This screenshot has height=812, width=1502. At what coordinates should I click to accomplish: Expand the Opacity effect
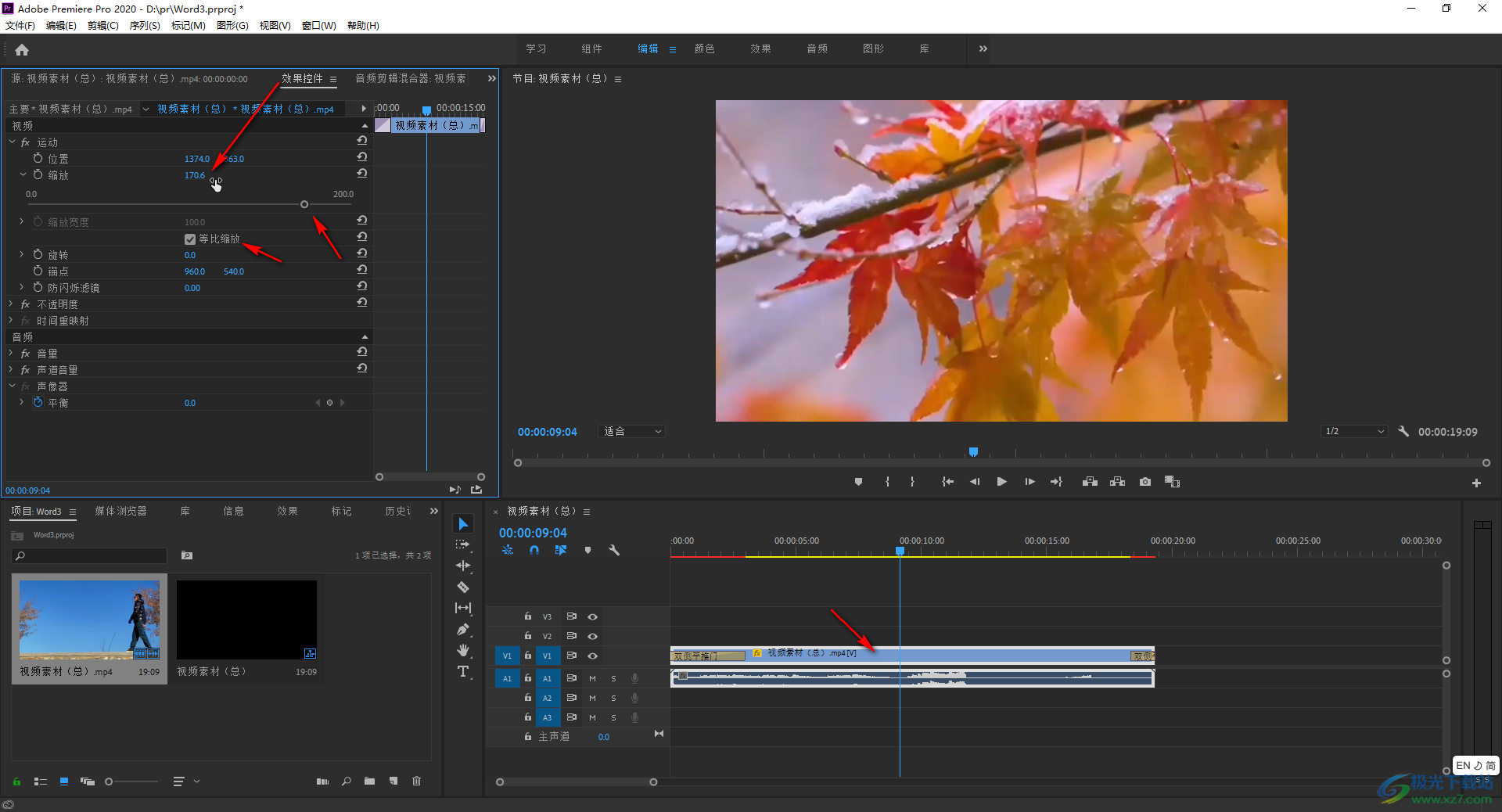(x=11, y=304)
